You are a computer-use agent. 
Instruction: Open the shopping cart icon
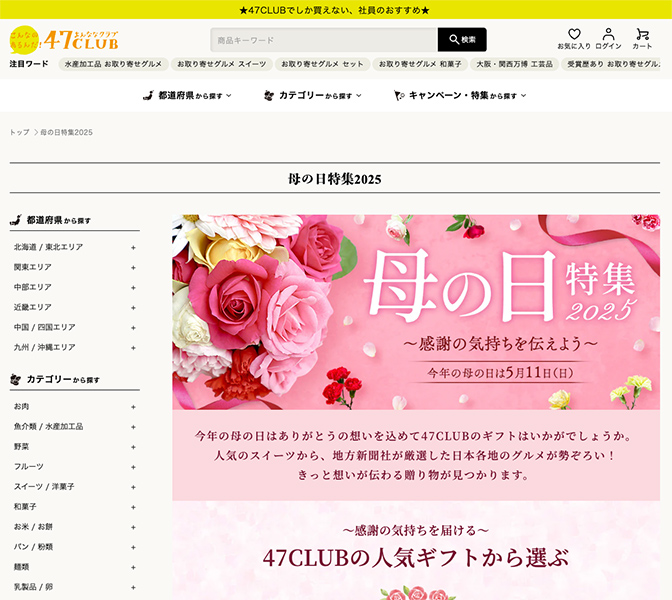642,35
